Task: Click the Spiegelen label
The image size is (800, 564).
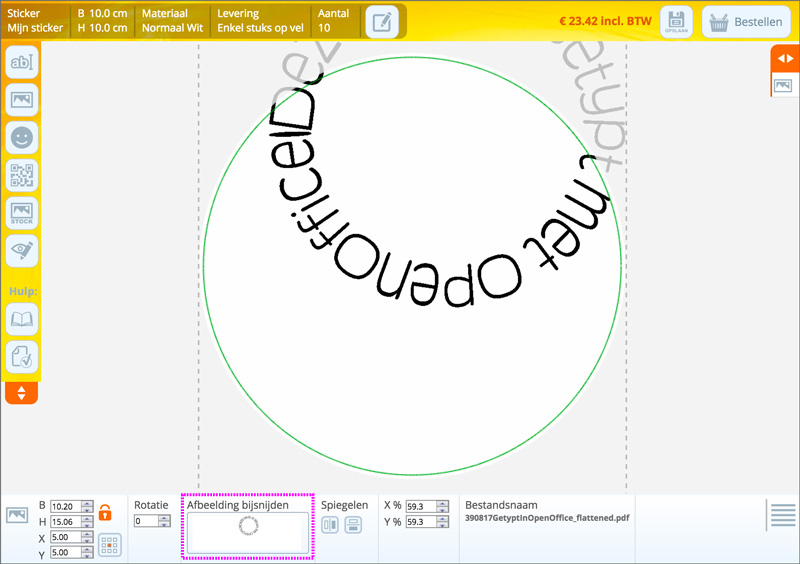Action: [x=344, y=505]
